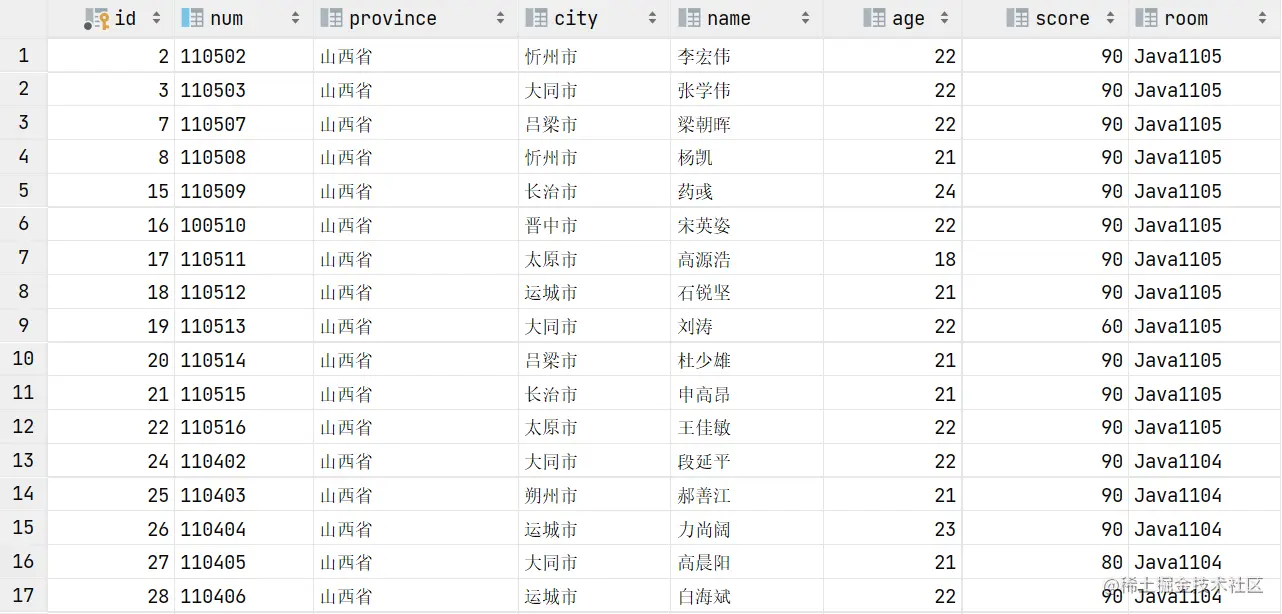Click the city cell 晋中市
This screenshot has height=614, width=1282.
coord(551,225)
